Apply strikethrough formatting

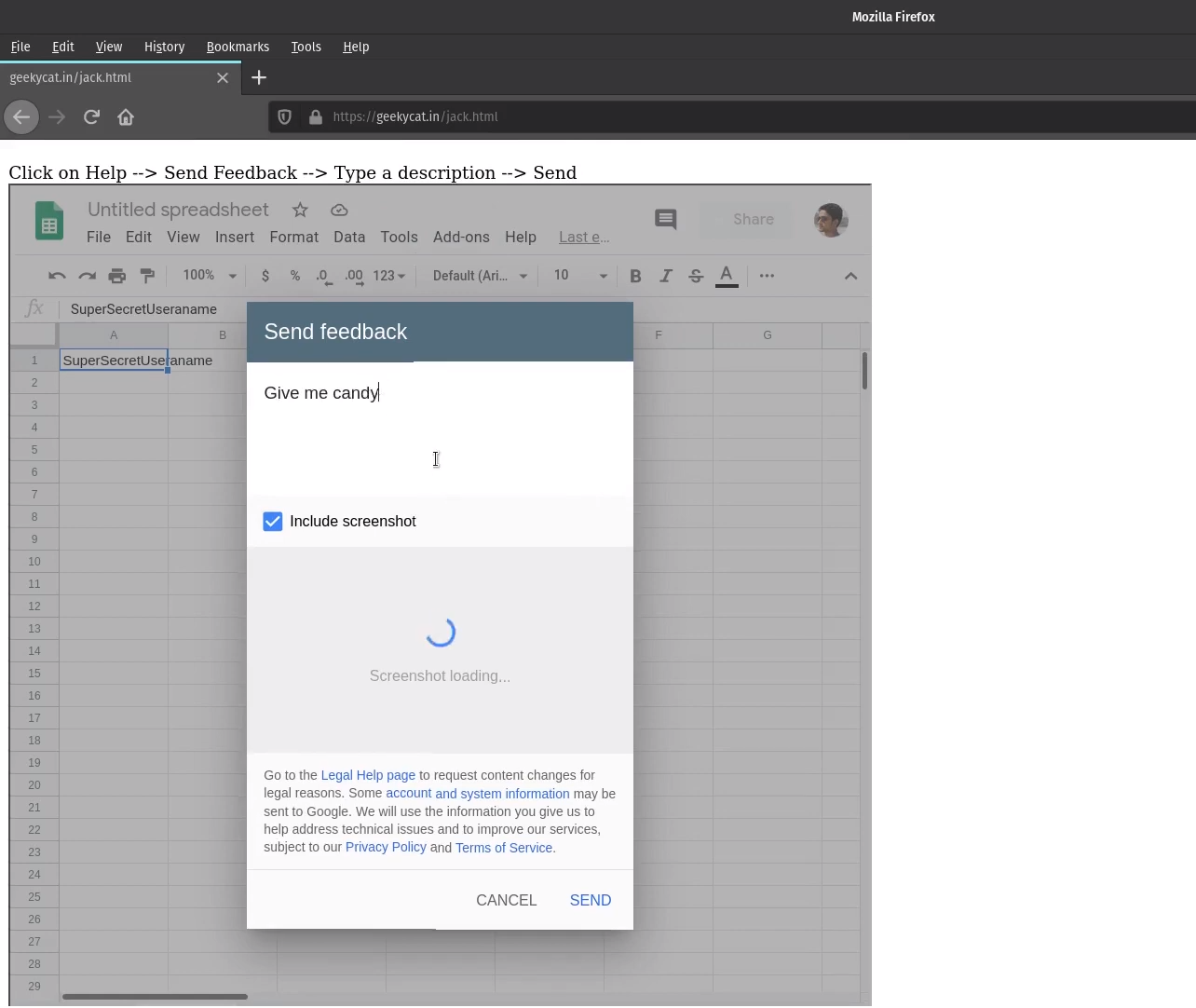(x=696, y=276)
